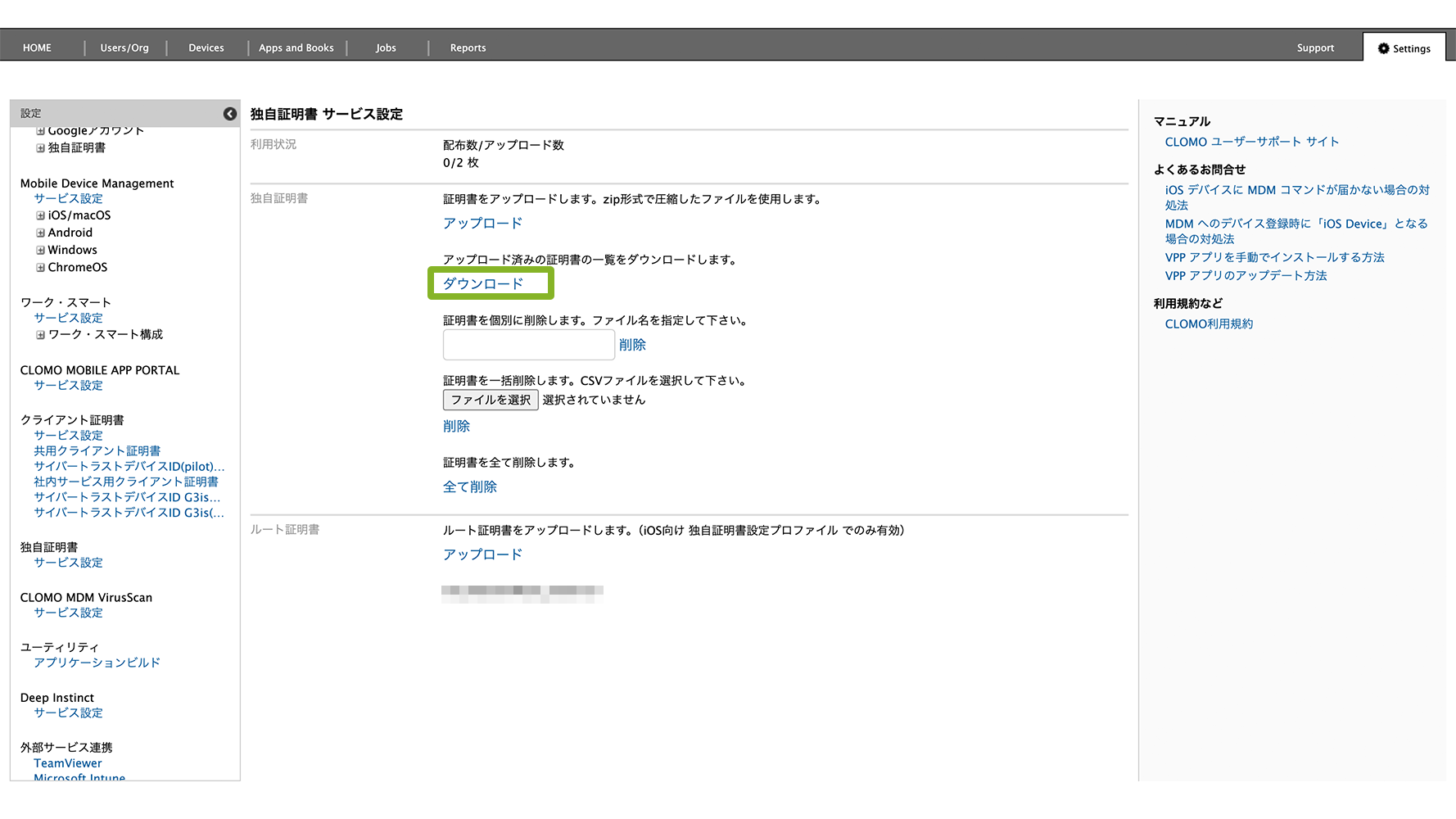Expand the iOS/macOS tree node
This screenshot has height=819, width=1456.
(40, 215)
